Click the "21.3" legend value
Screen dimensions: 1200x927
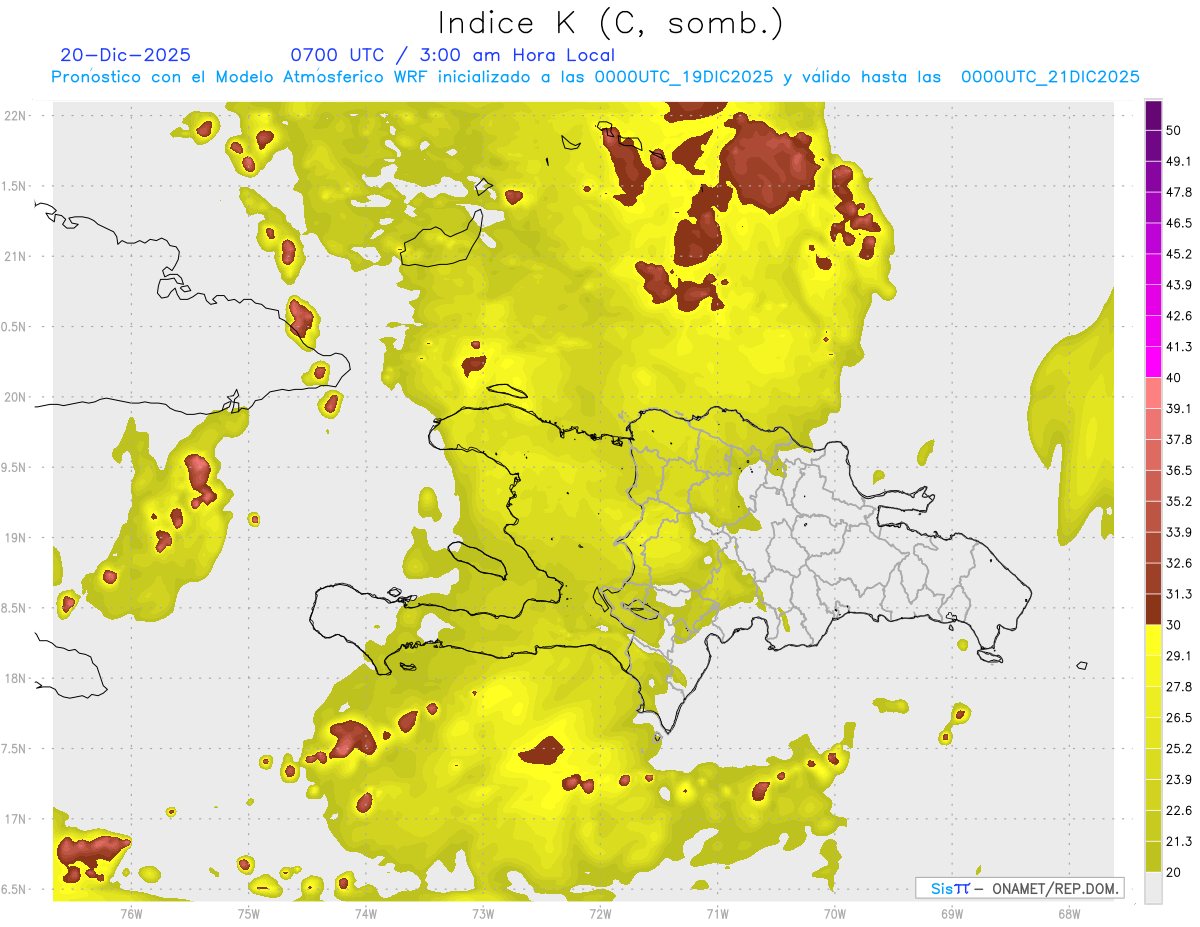pos(1180,842)
